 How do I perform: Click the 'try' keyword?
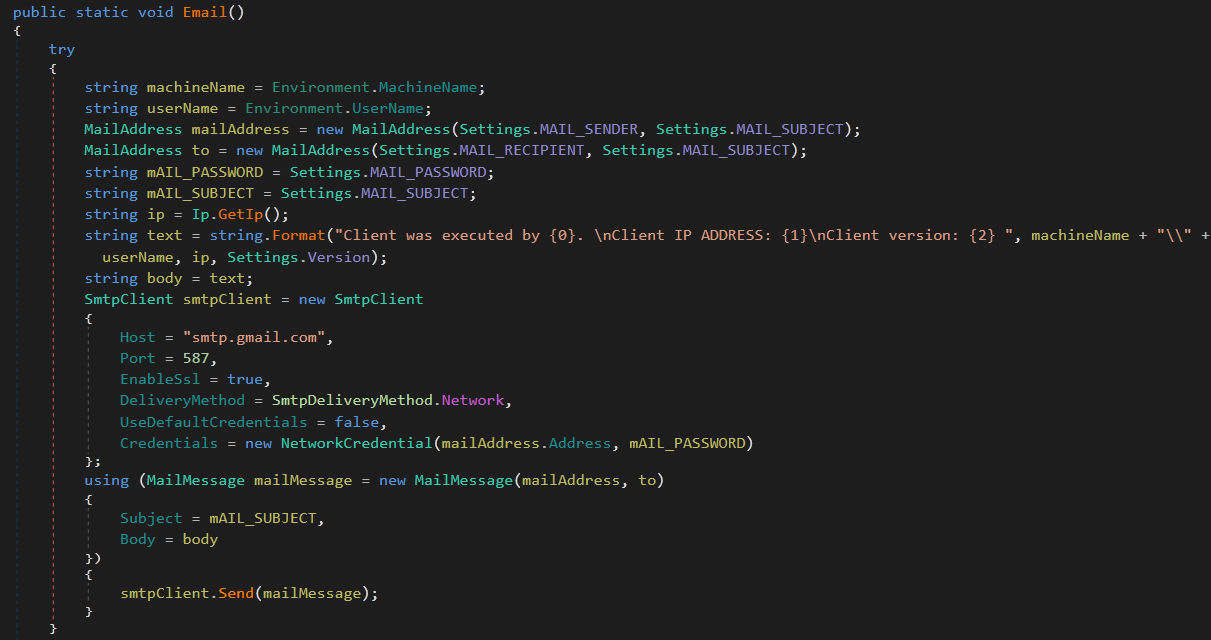[x=62, y=50]
